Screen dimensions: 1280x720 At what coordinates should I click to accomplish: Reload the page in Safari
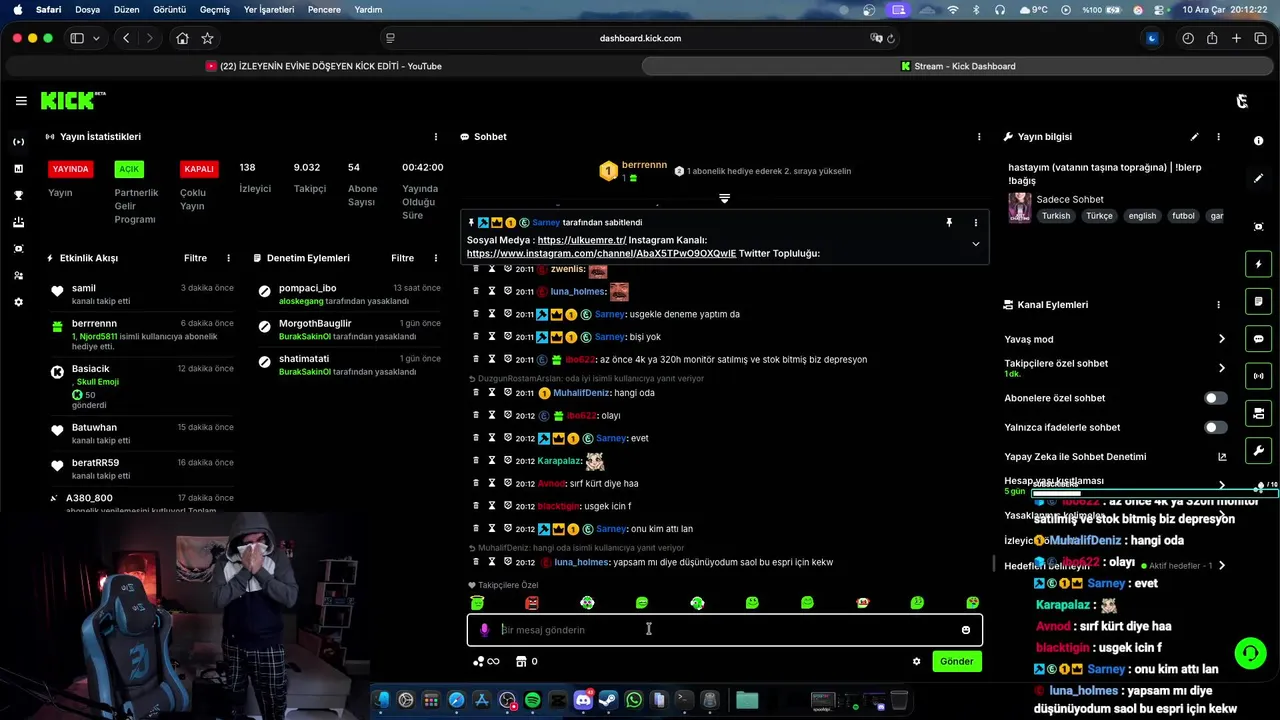pos(891,38)
